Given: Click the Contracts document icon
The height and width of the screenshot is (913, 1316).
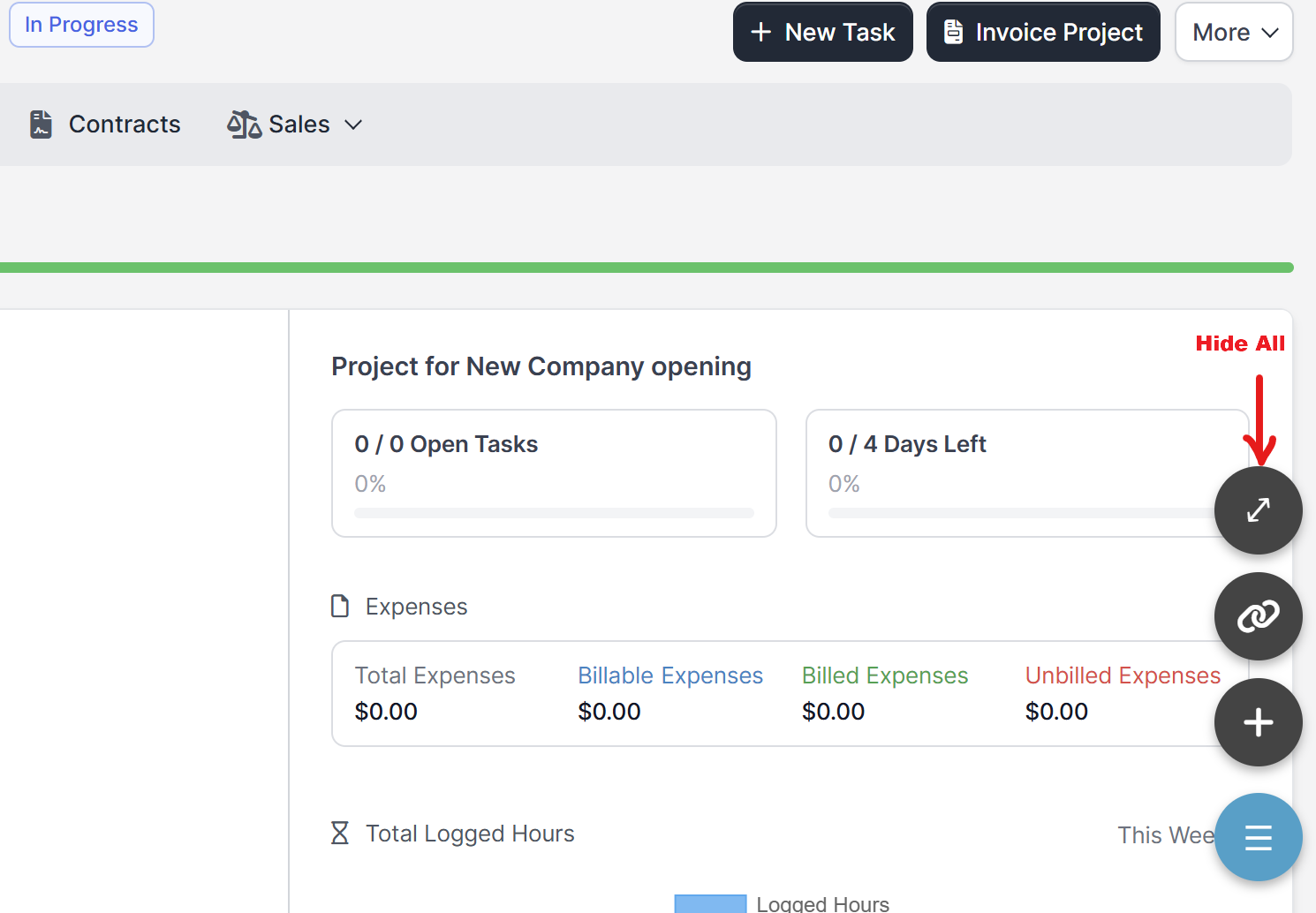Looking at the screenshot, I should [41, 124].
